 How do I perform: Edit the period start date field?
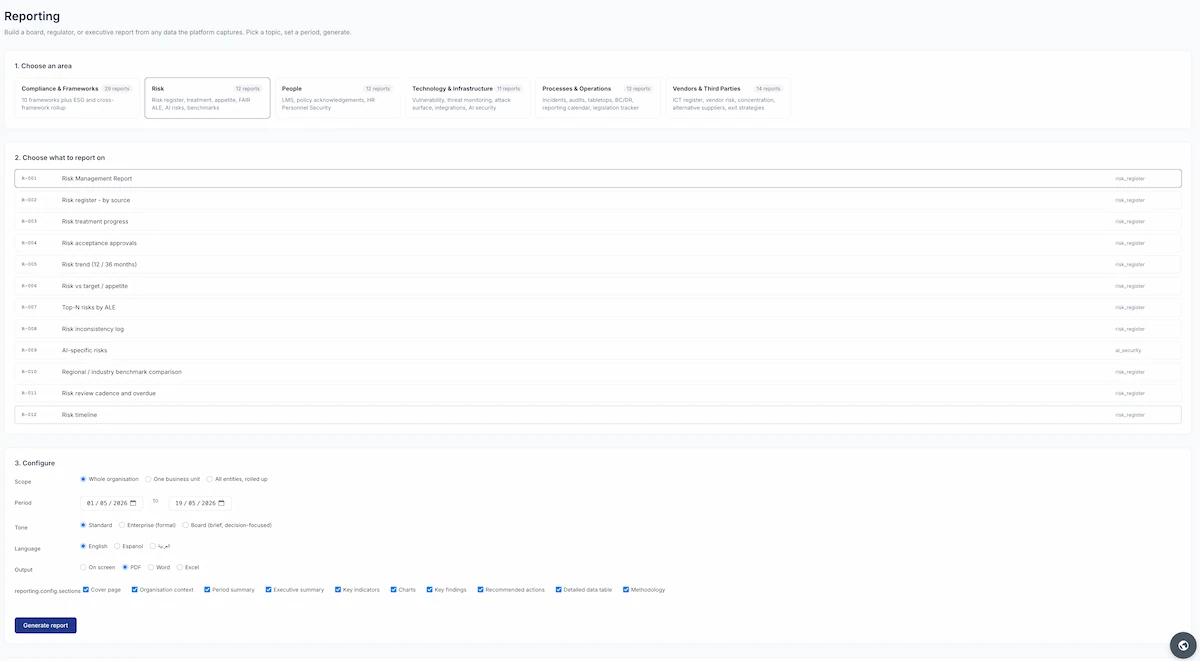[111, 503]
